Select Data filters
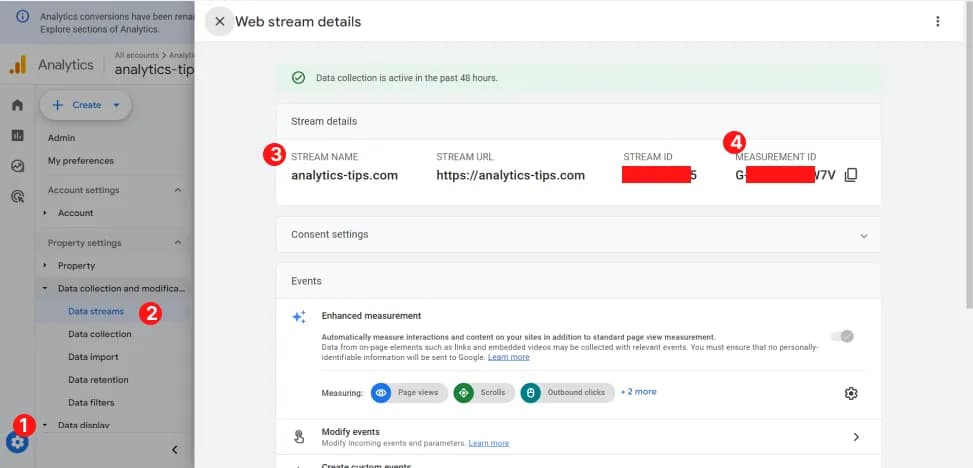Viewport: 973px width, 468px height. [91, 403]
